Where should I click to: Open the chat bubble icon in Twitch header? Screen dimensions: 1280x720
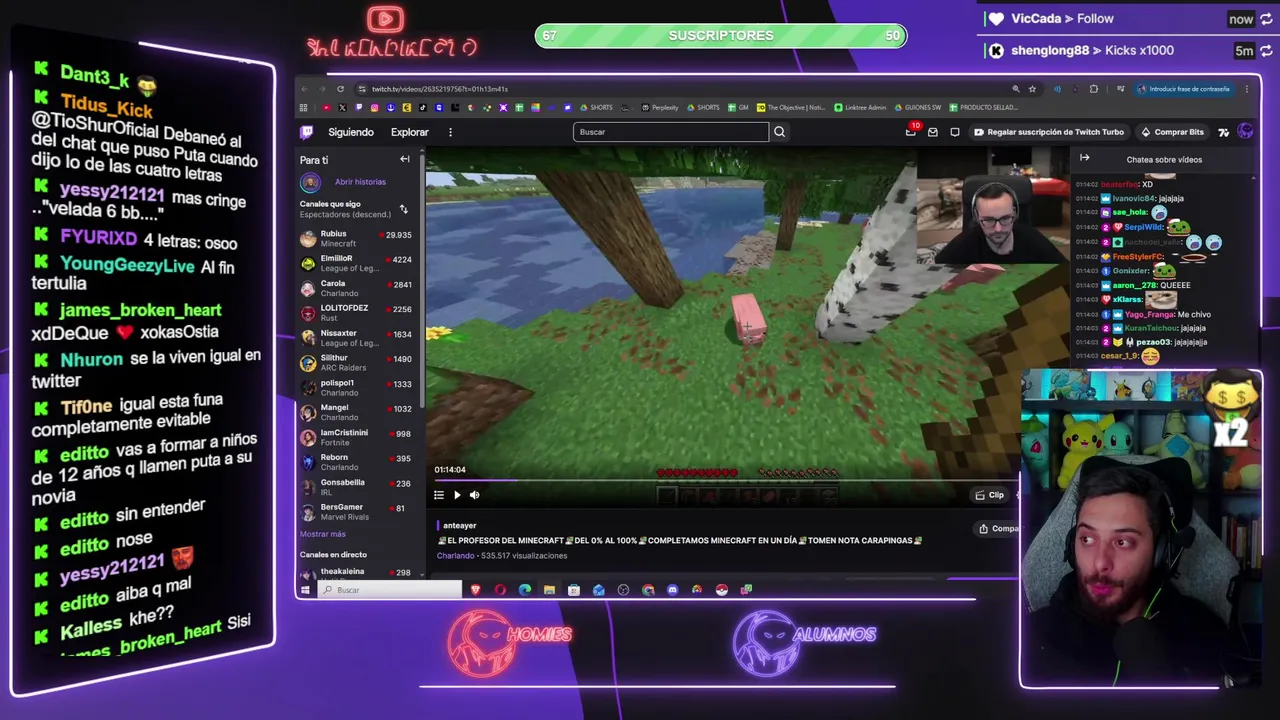coord(955,132)
